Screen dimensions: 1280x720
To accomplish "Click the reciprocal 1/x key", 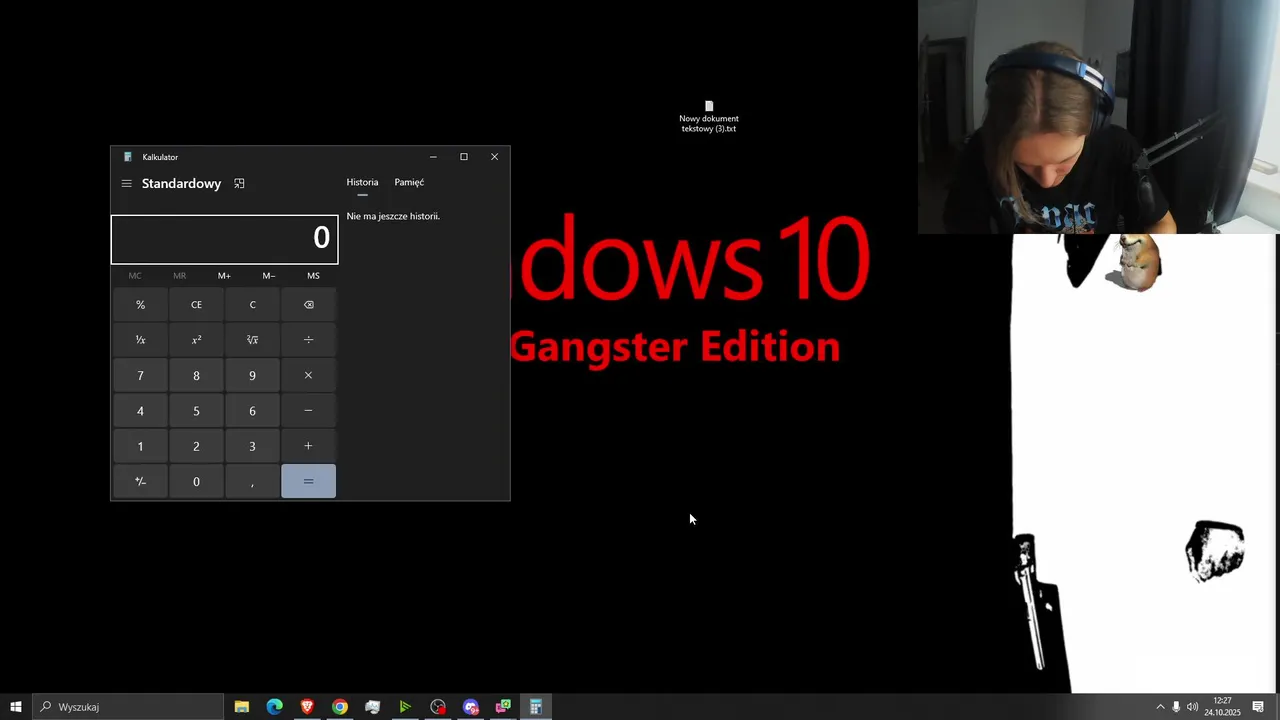I will tap(140, 340).
